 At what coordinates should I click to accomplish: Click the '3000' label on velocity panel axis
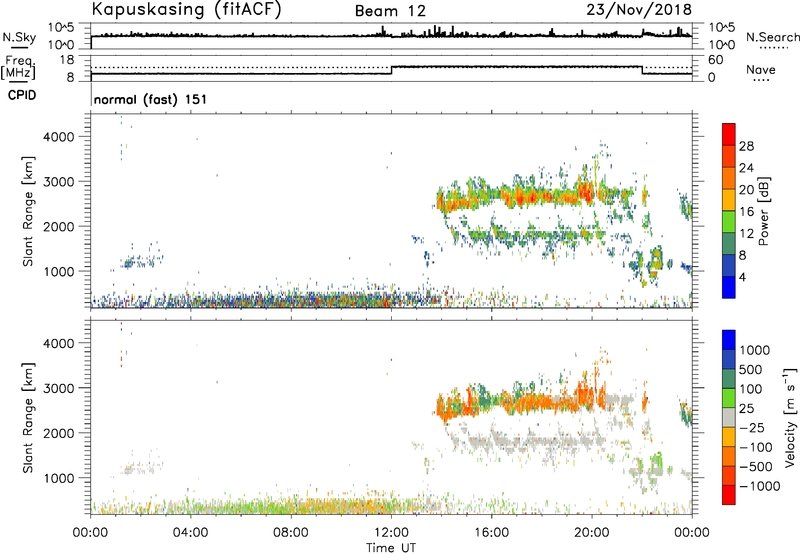pyautogui.click(x=58, y=388)
